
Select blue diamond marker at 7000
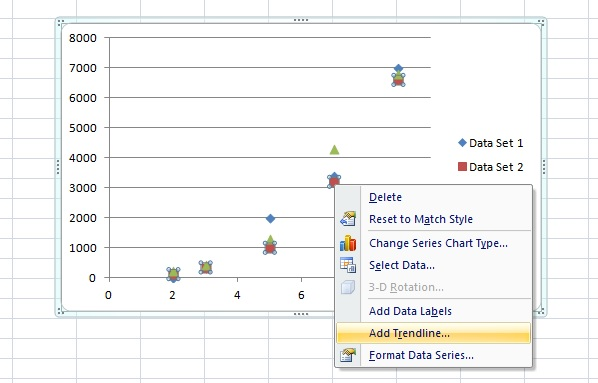pyautogui.click(x=399, y=69)
